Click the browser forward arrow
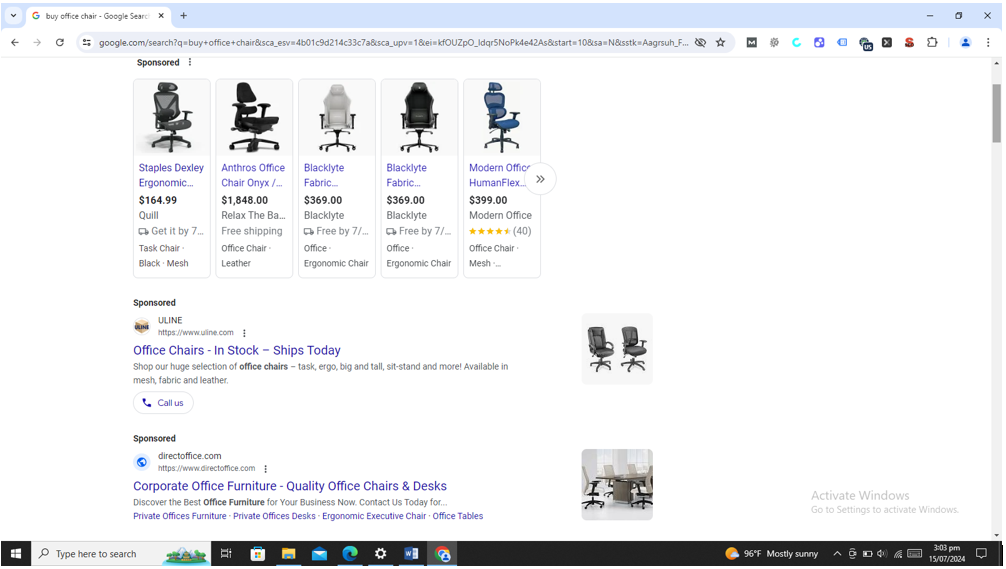This screenshot has height=569, width=1006. [37, 42]
